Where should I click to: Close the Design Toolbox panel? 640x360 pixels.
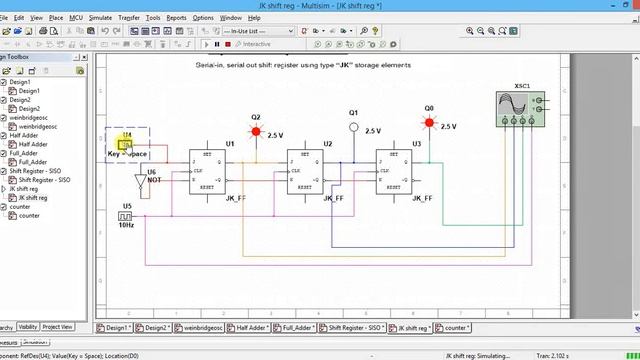click(x=84, y=57)
